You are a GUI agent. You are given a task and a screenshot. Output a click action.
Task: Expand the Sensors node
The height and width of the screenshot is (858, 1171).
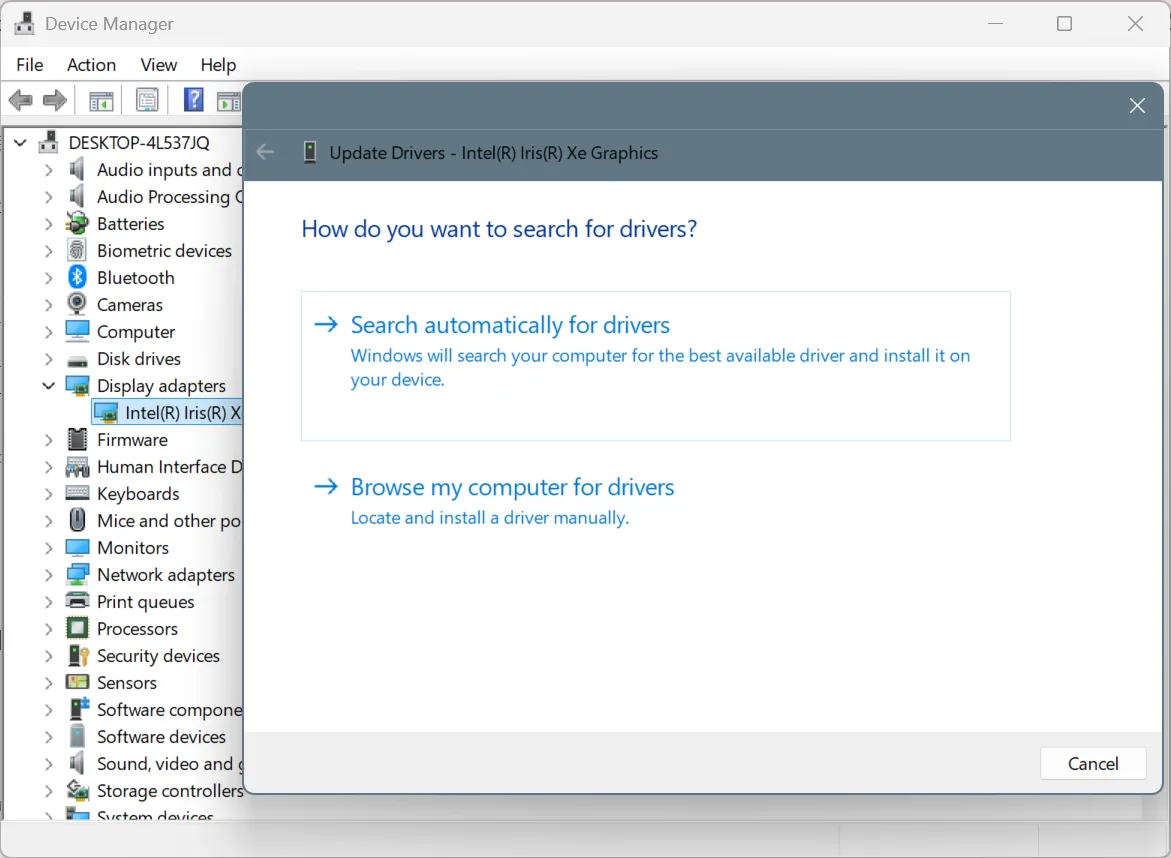click(49, 683)
